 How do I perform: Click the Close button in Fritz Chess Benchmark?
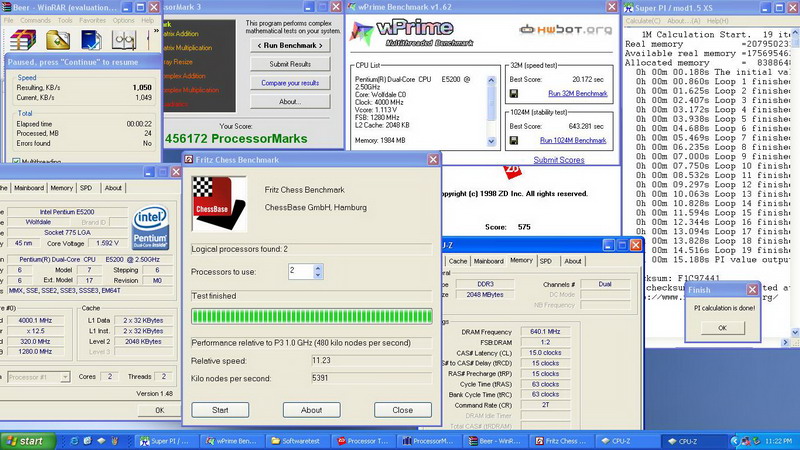(x=403, y=410)
